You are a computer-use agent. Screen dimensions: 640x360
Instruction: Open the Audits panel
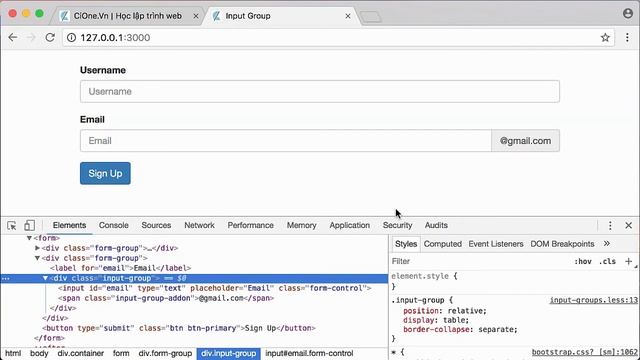(x=436, y=225)
